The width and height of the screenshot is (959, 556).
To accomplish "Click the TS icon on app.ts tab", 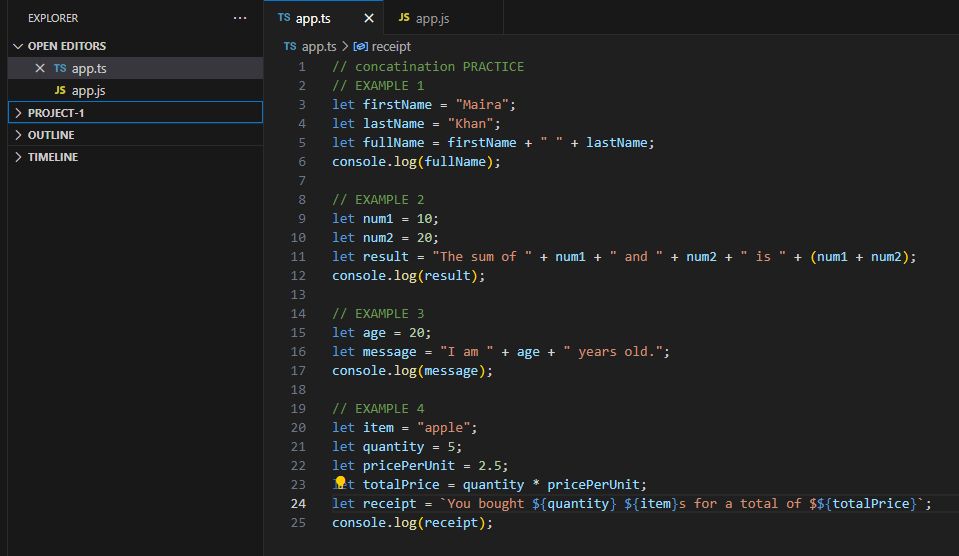I will pos(284,18).
